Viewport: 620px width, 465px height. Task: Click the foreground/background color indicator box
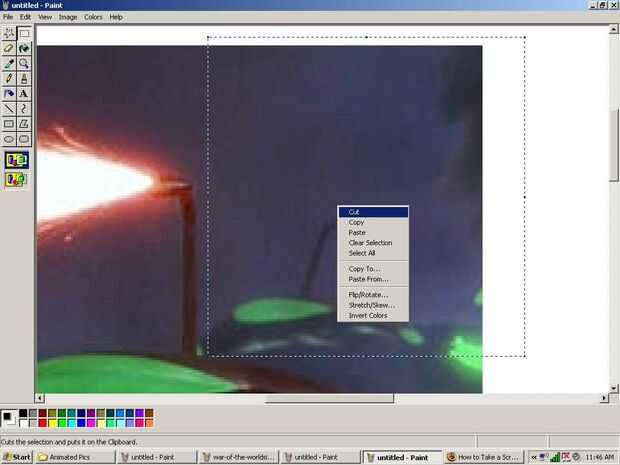(9, 418)
